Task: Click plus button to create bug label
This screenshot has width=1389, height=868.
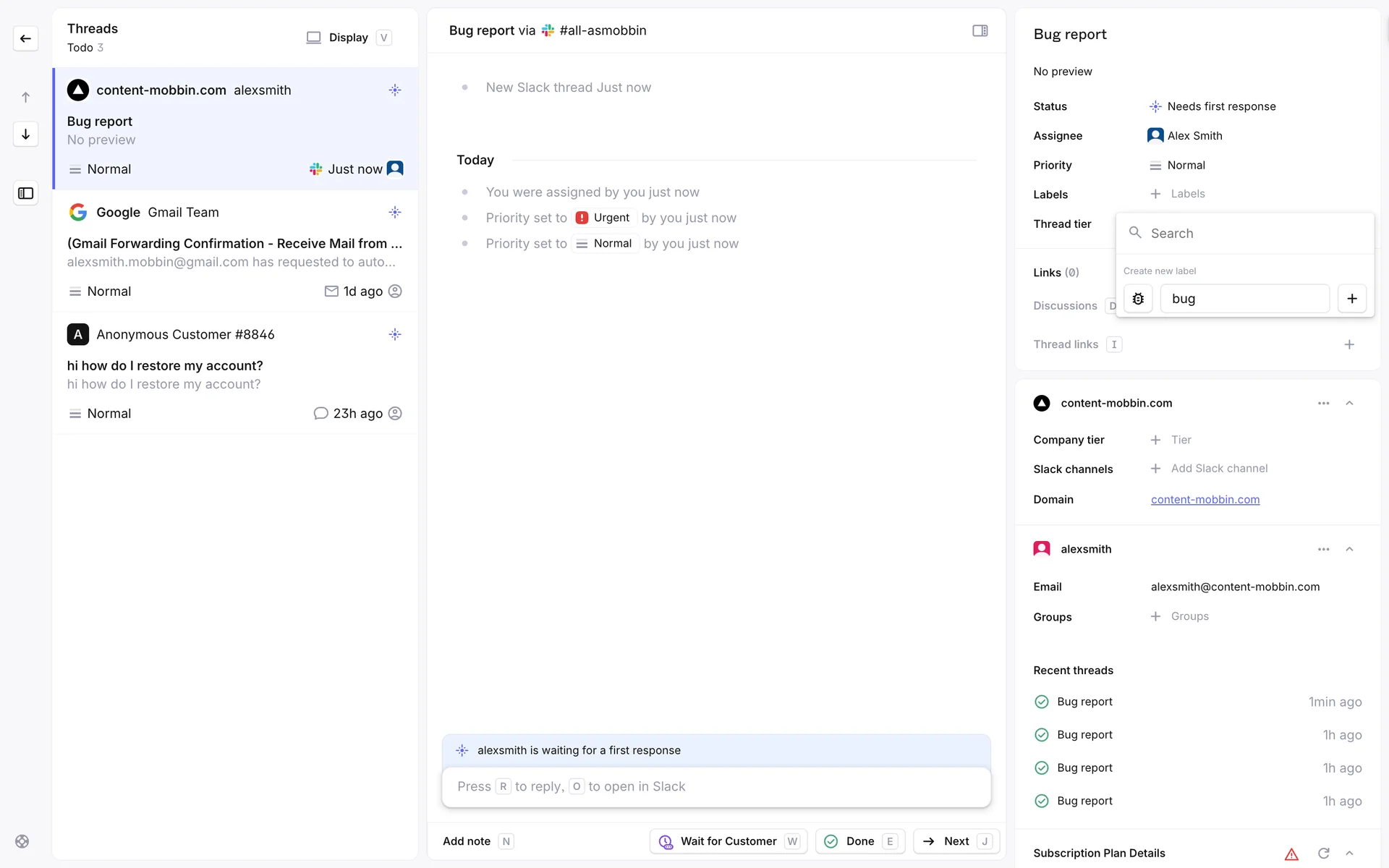Action: 1351,299
